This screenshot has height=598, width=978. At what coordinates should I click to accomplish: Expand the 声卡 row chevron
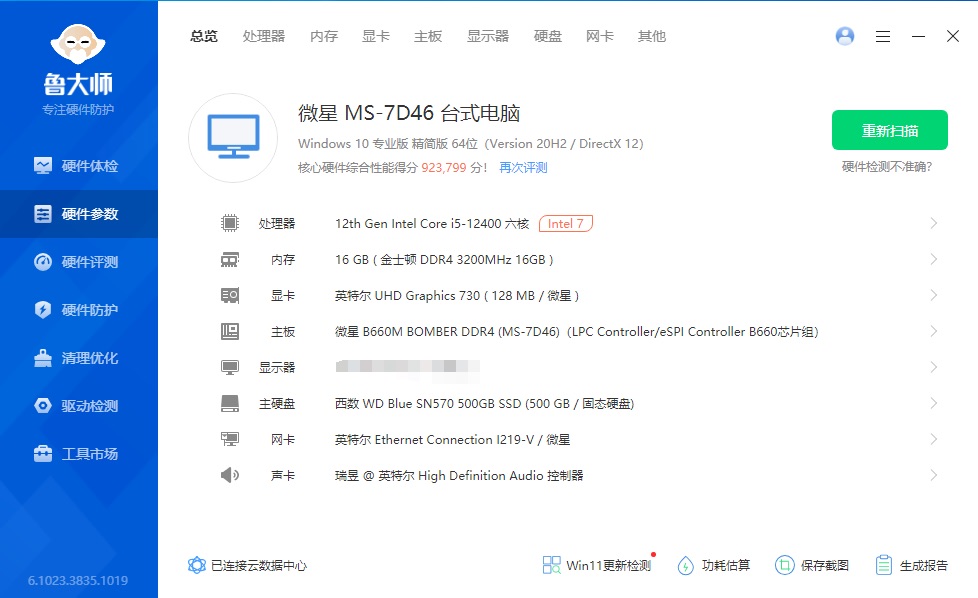point(933,475)
